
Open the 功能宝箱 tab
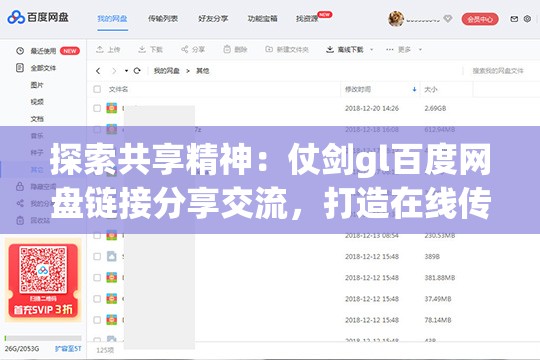tap(263, 19)
